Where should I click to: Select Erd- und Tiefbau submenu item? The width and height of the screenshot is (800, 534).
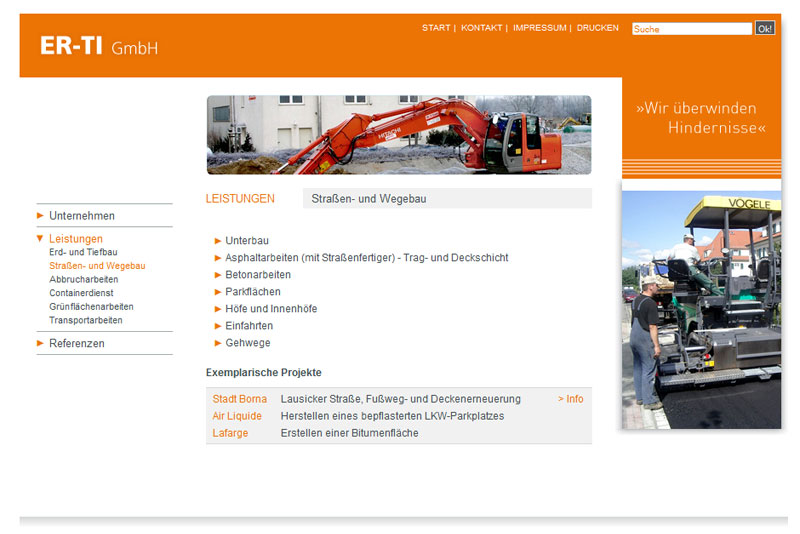pos(83,253)
